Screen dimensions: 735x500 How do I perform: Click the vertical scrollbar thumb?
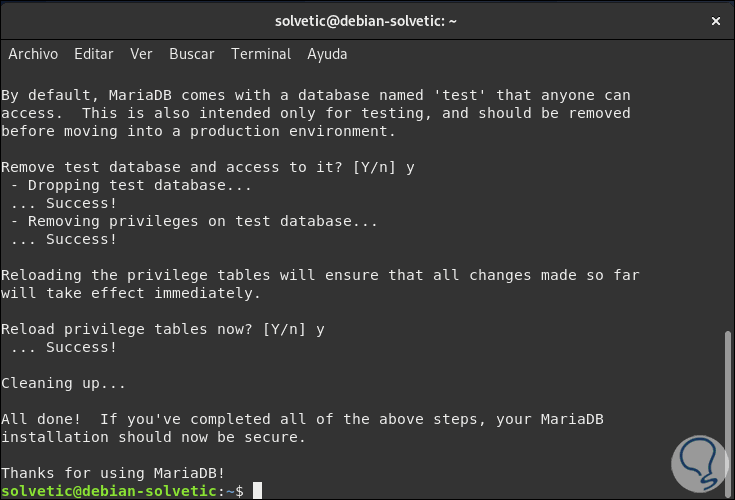point(729,410)
